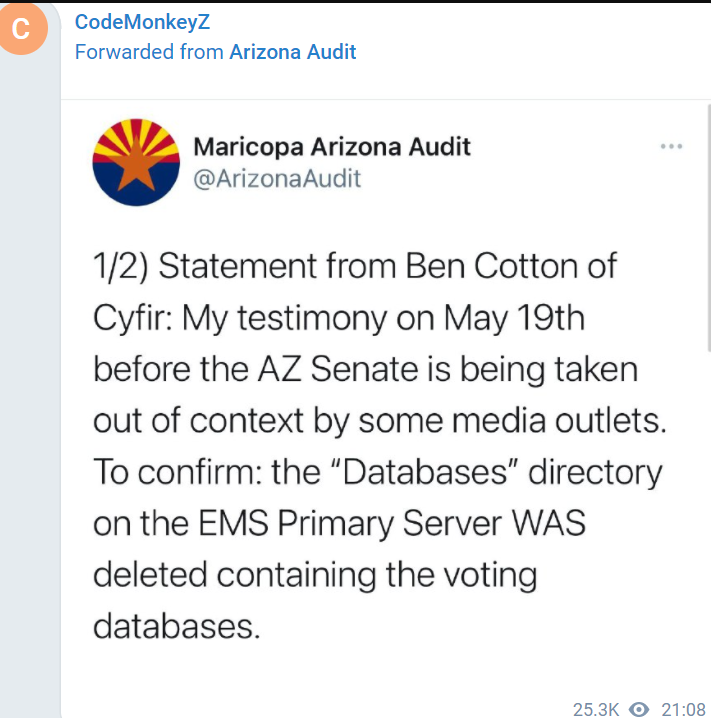
Task: Open the Arizona flag profile picture
Action: point(136,162)
